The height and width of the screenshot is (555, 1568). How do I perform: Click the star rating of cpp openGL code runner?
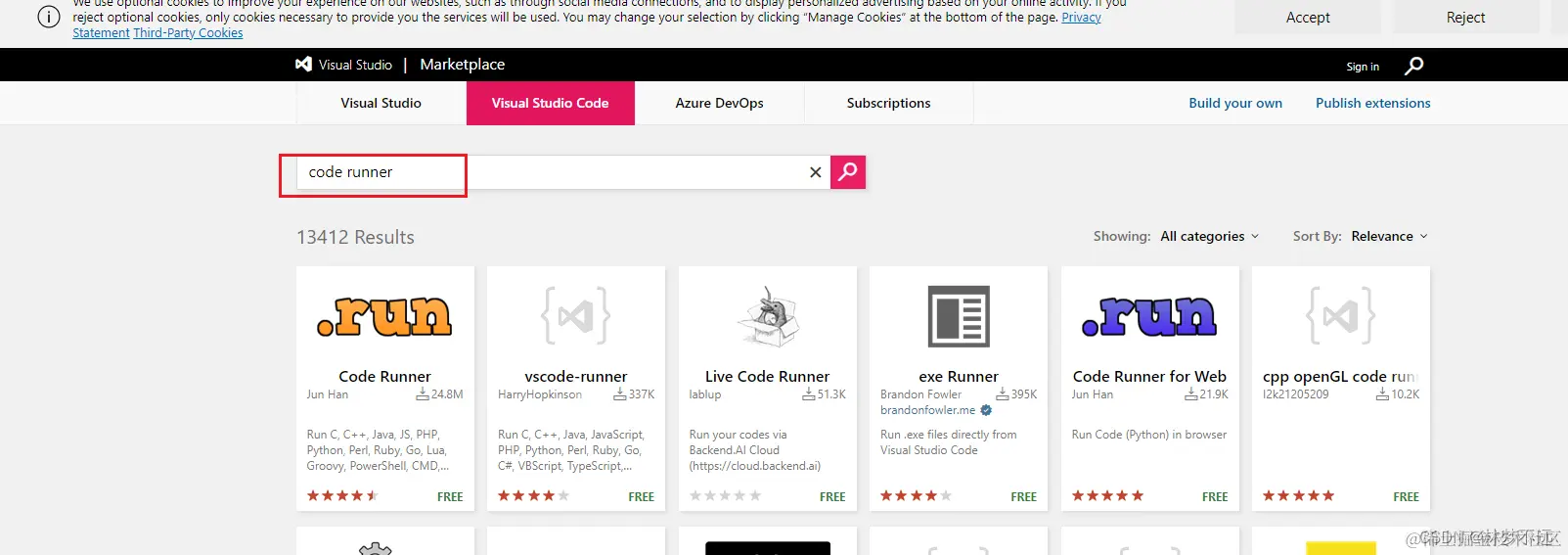click(x=1299, y=496)
